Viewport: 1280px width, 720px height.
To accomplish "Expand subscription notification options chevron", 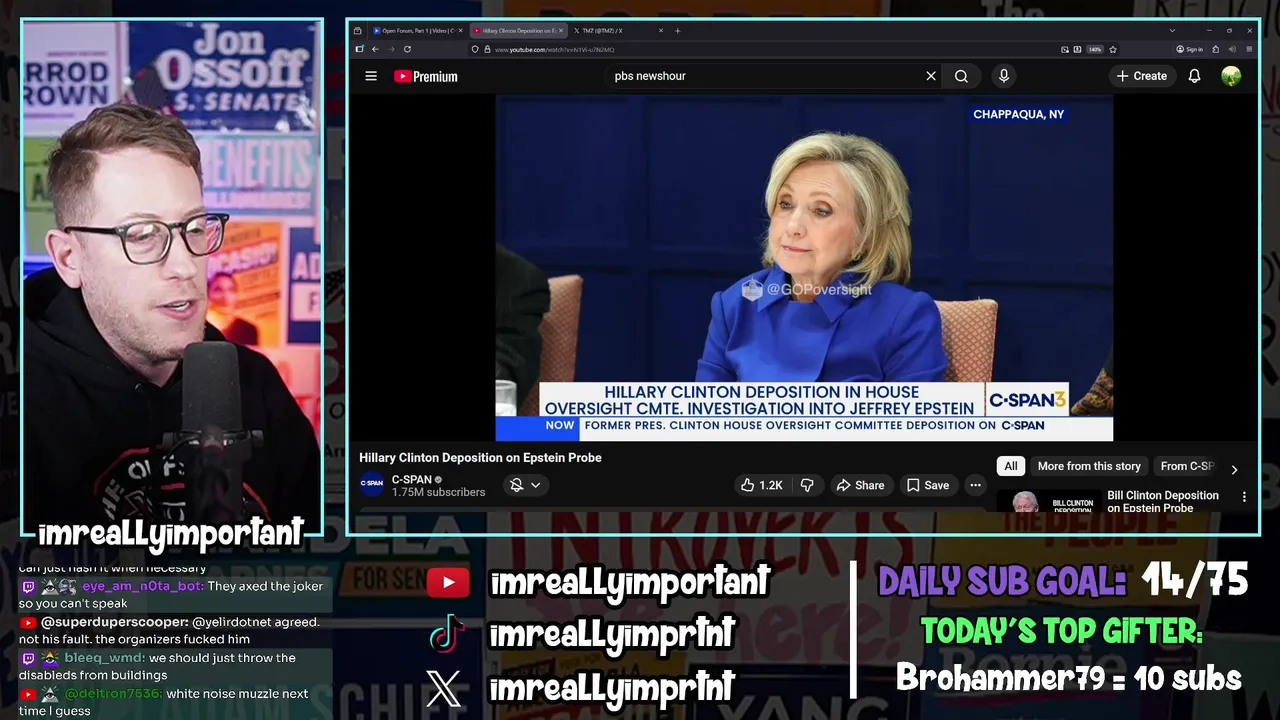I will [x=536, y=485].
